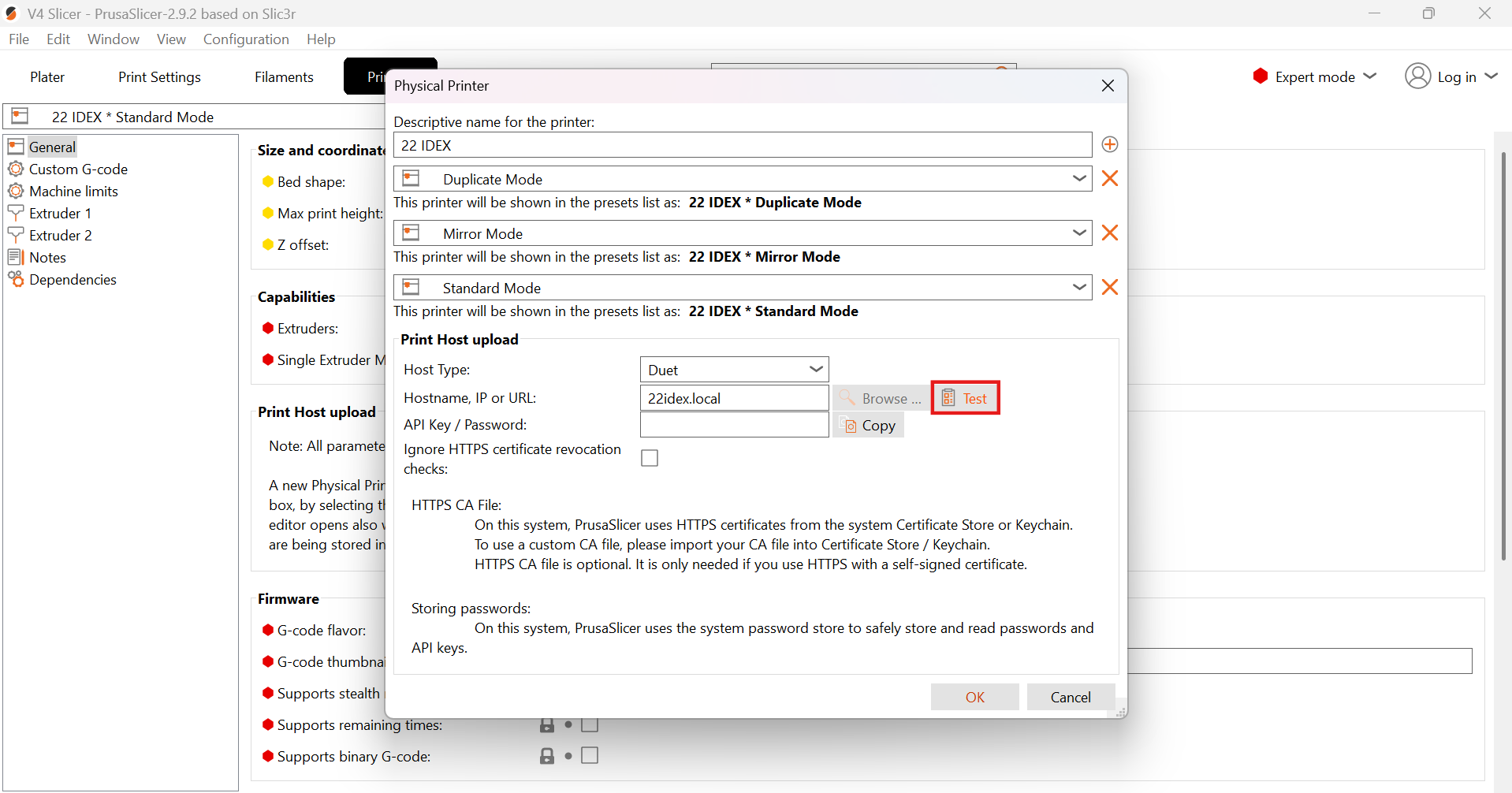Focus the Hostname, IP or URL field
Screen dimensions: 1512x793
coord(735,398)
